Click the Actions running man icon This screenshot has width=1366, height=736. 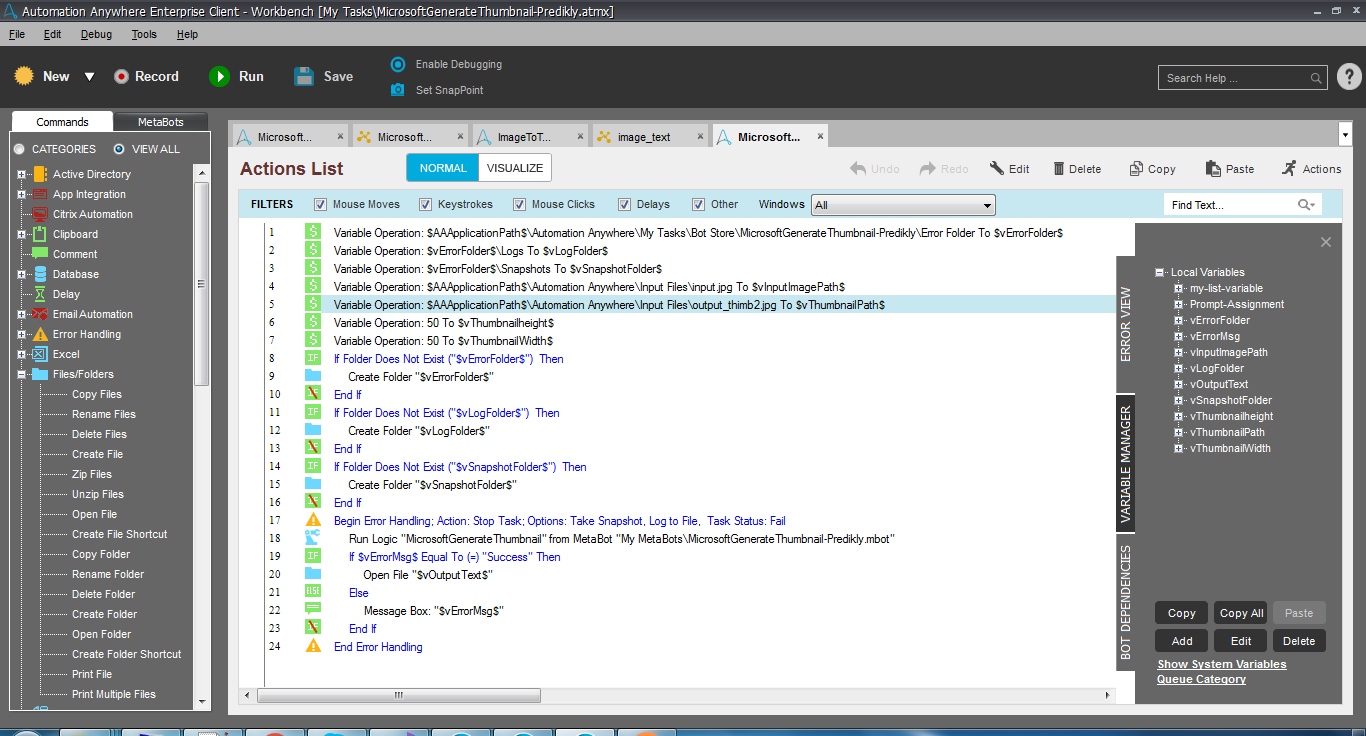point(1289,168)
